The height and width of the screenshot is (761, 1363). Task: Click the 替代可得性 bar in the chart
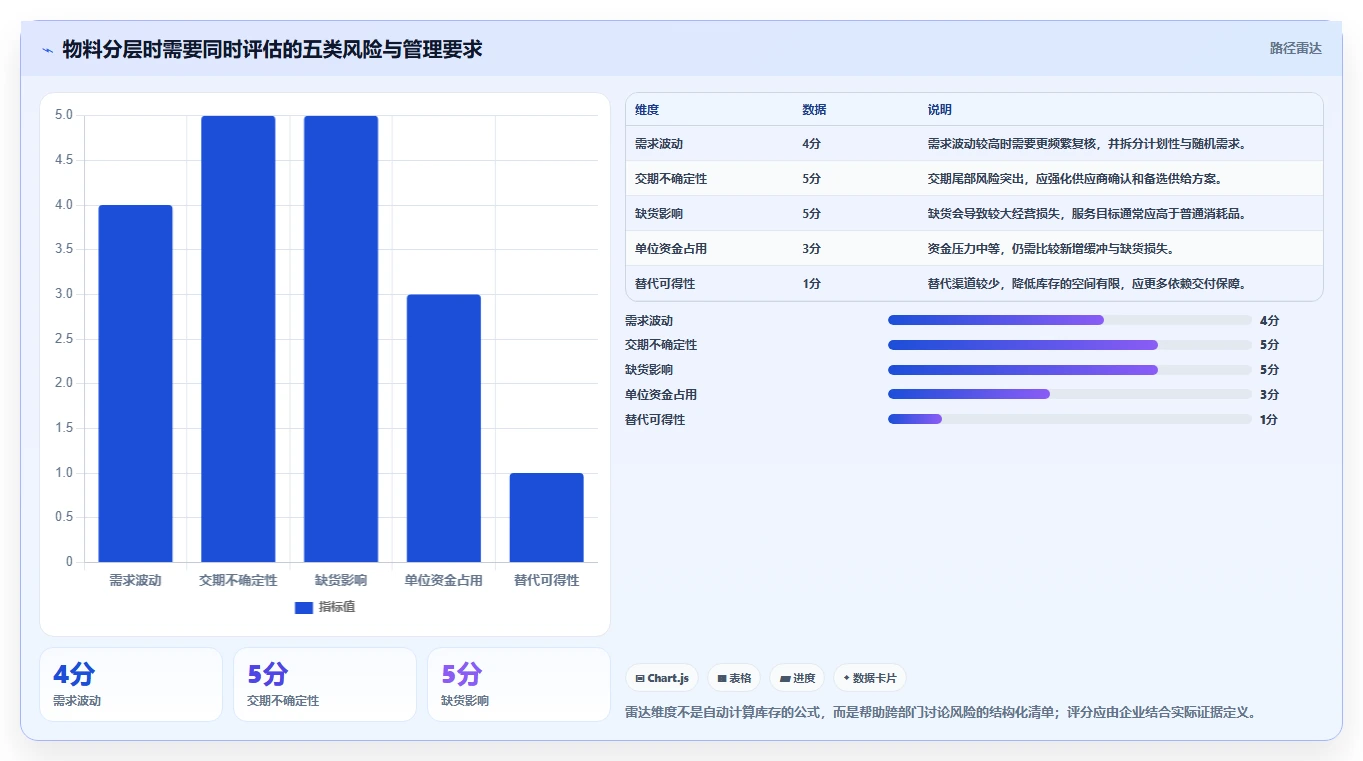pyautogui.click(x=547, y=518)
